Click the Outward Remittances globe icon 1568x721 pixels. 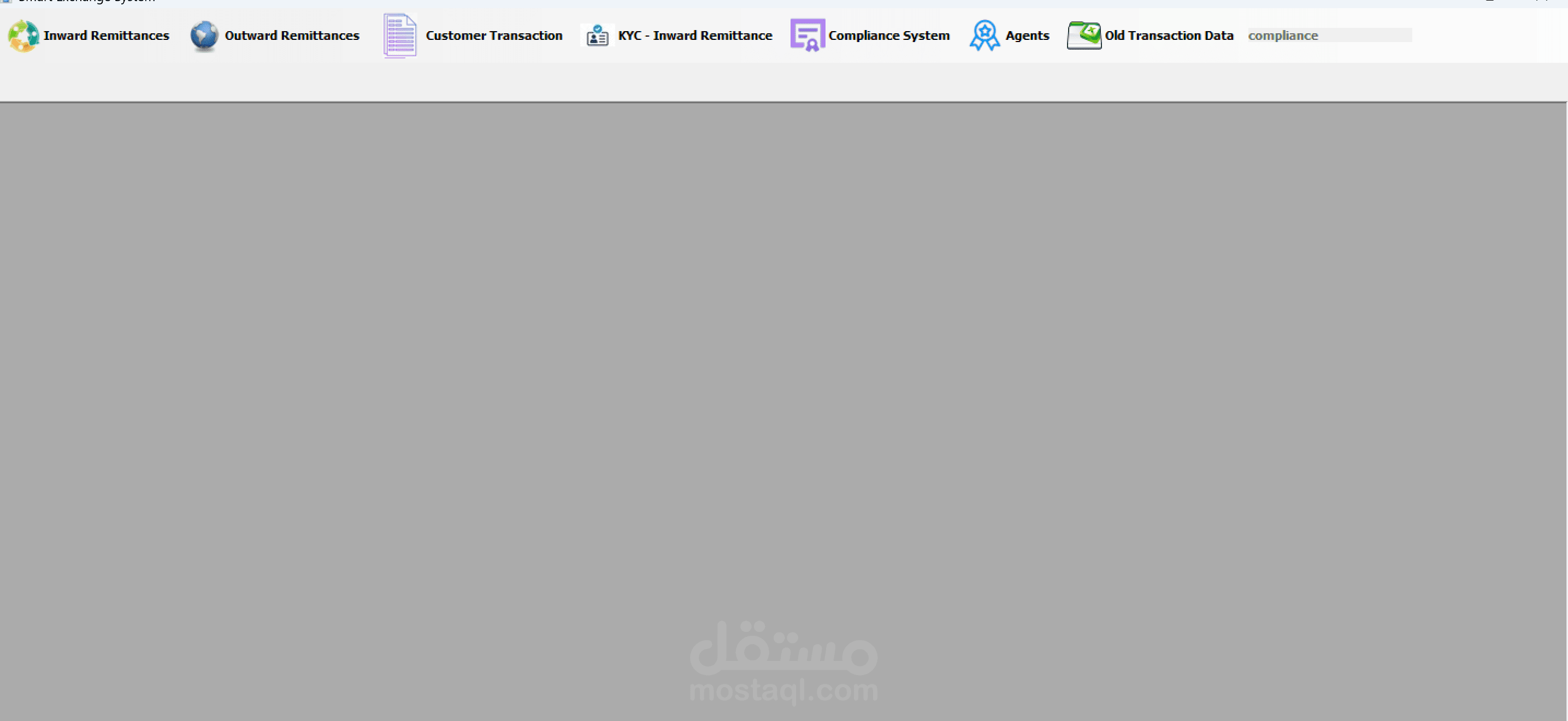tap(204, 36)
